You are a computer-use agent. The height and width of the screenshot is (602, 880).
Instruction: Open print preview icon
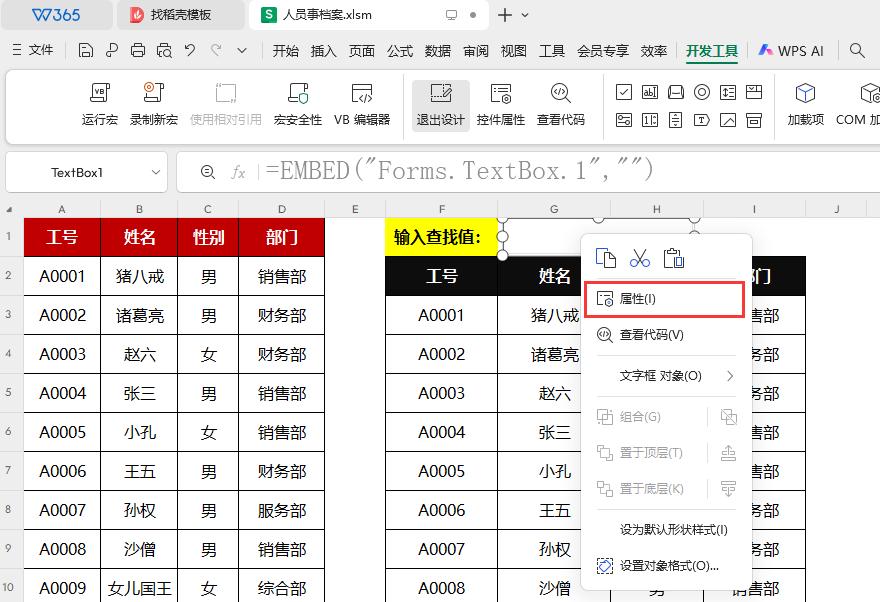click(x=164, y=50)
